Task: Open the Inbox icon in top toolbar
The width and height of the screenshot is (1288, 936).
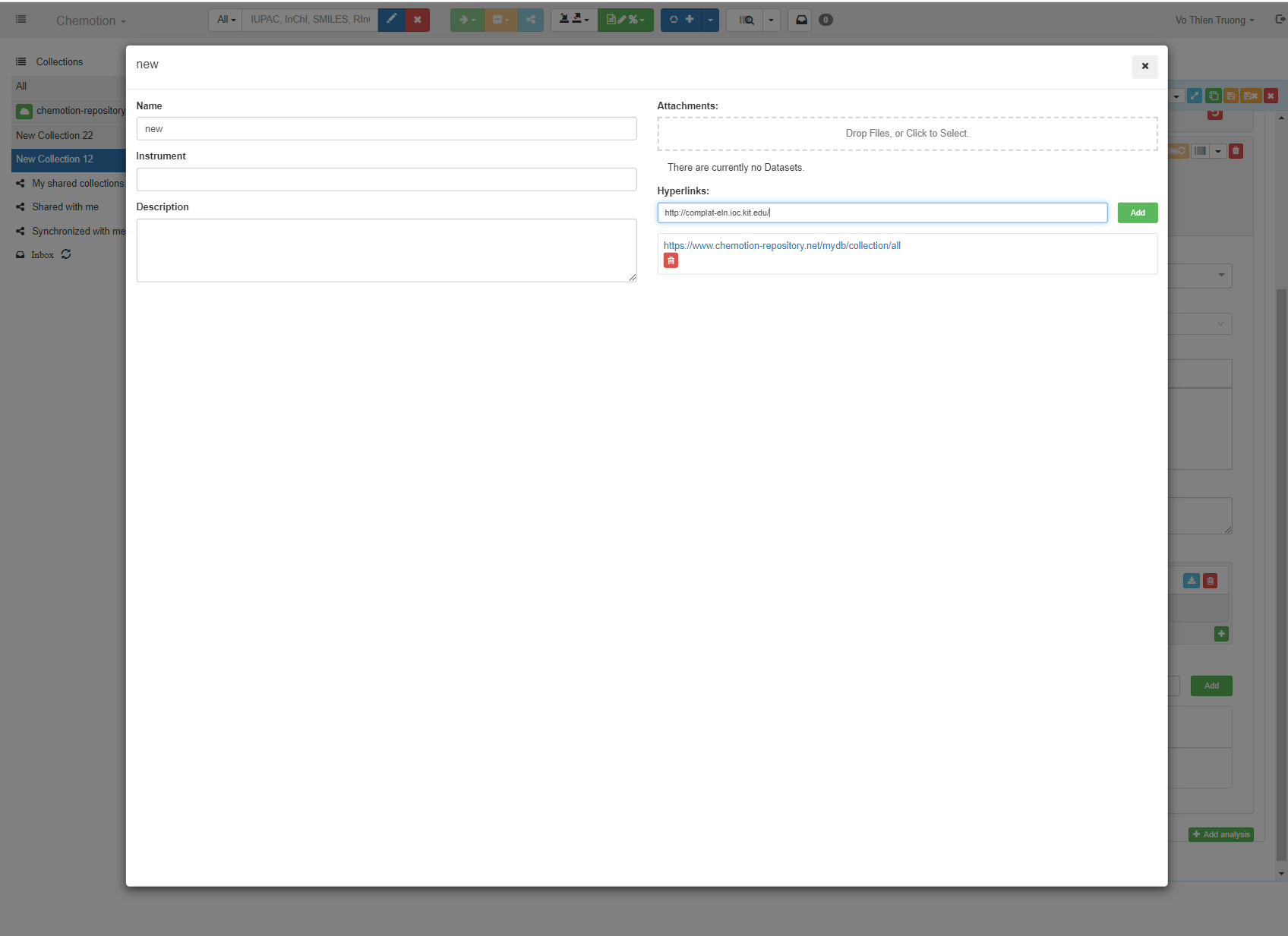Action: coord(800,20)
